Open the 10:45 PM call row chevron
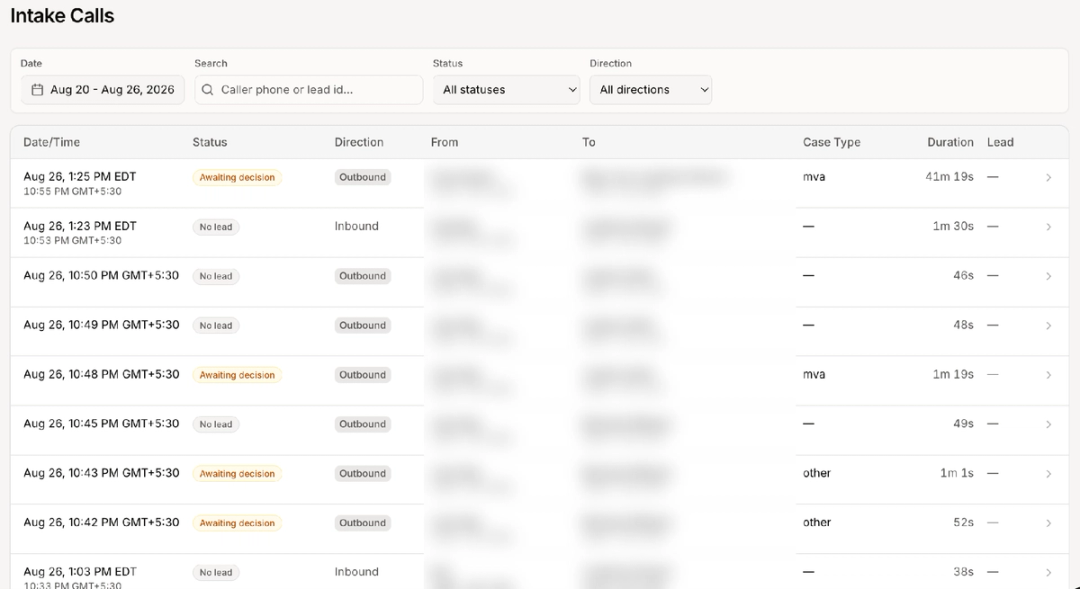 1048,424
